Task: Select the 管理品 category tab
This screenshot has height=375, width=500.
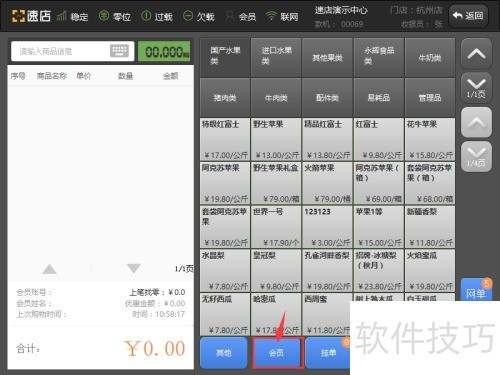Action: point(430,97)
